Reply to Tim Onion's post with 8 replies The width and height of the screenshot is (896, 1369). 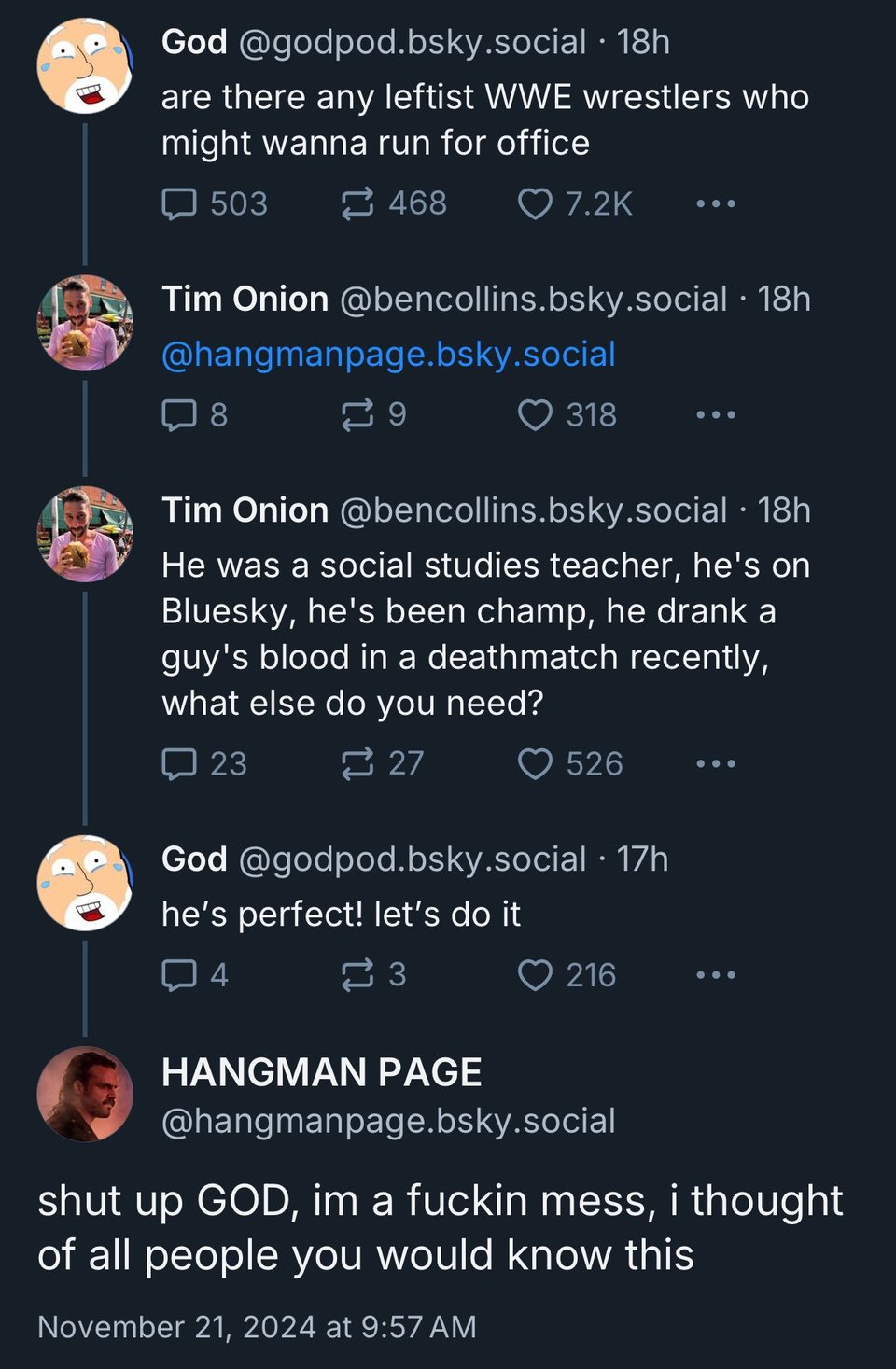(179, 415)
